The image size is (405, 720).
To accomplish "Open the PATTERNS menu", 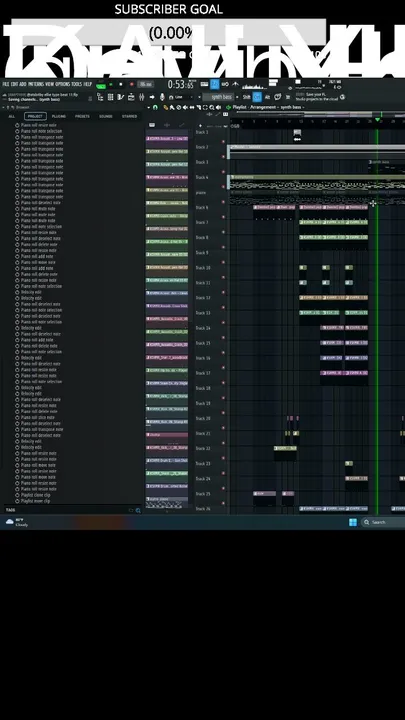I will click(x=36, y=84).
